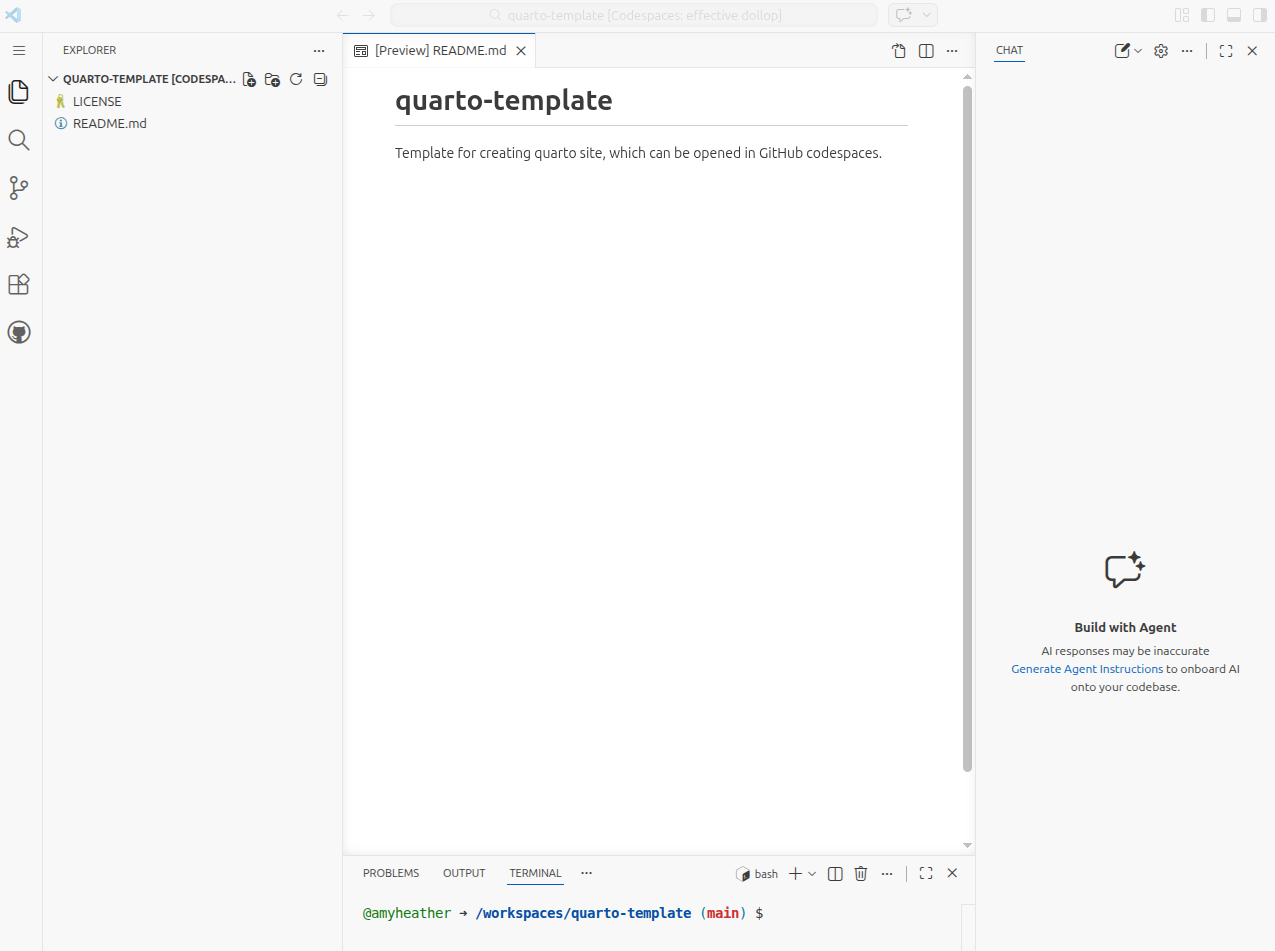Open the Run and Debug view
The width and height of the screenshot is (1275, 951).
(18, 237)
